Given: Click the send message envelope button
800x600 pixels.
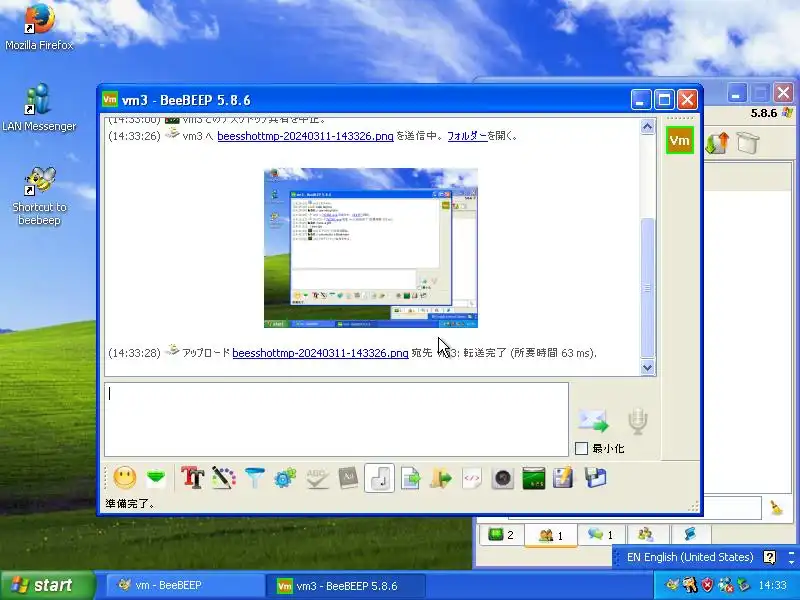Looking at the screenshot, I should (593, 421).
